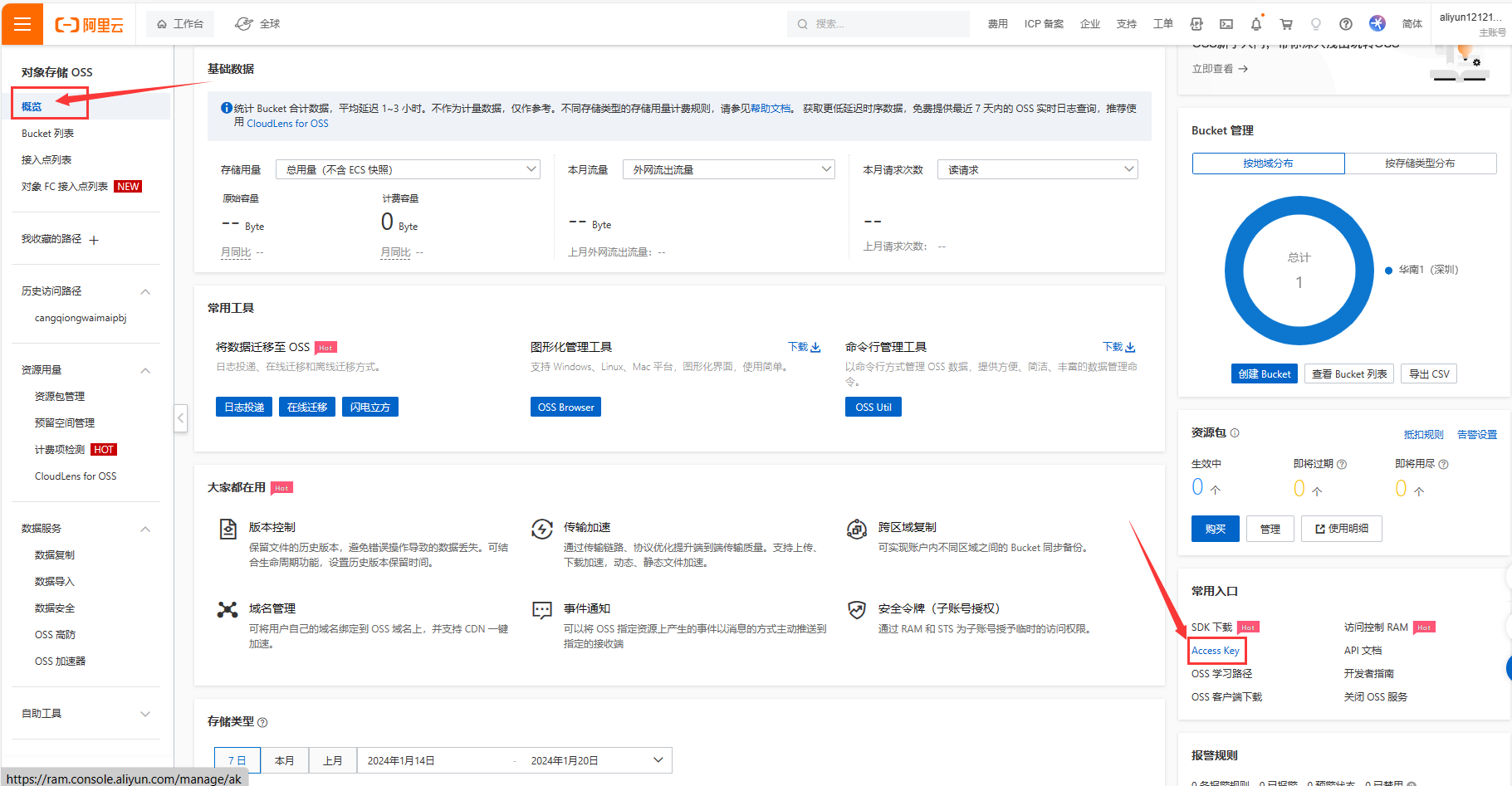
Task: Collapse the 数据服务 section
Action: coord(145,529)
